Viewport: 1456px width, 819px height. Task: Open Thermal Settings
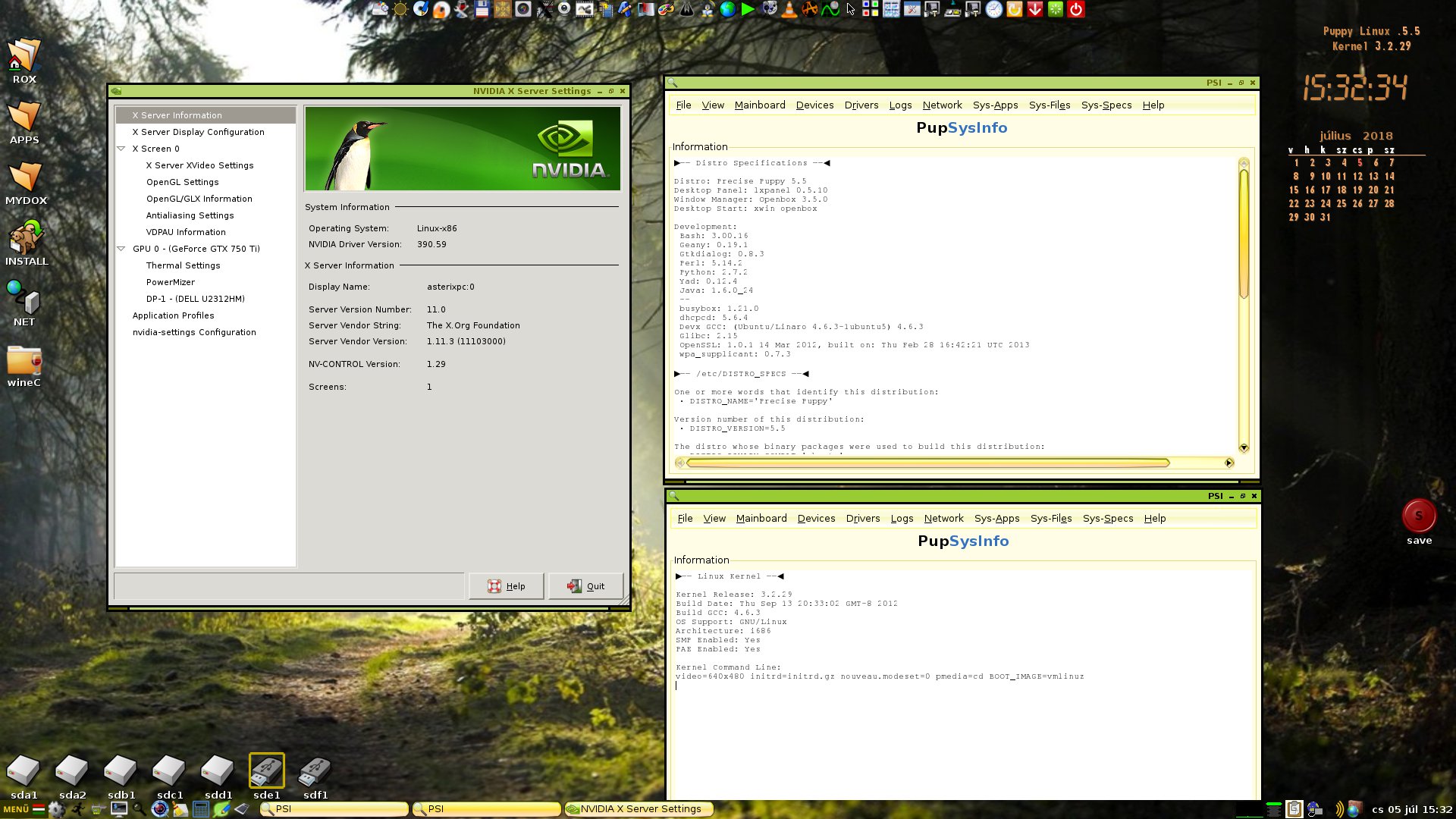coord(183,265)
